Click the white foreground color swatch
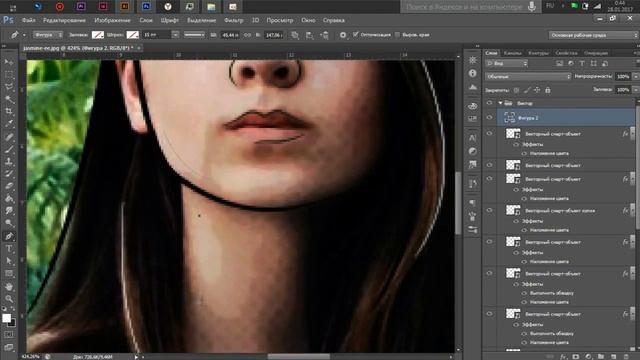Screen dimensions: 640x360 click(7, 318)
